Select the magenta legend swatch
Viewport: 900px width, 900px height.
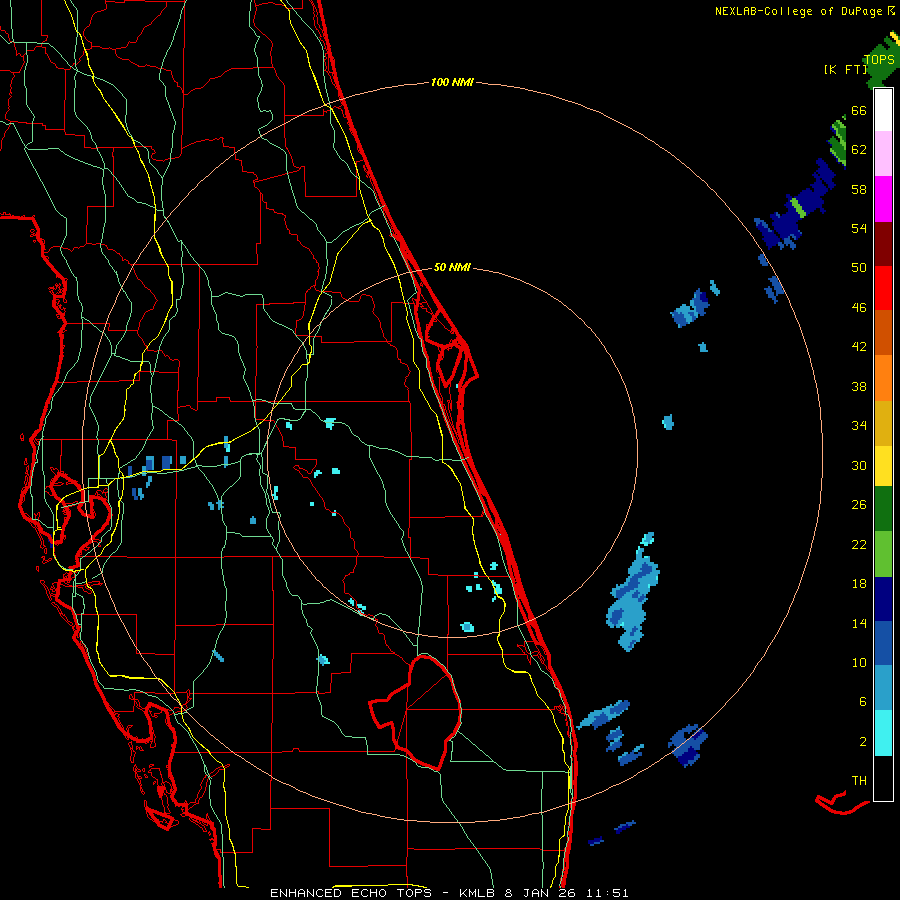click(x=883, y=199)
